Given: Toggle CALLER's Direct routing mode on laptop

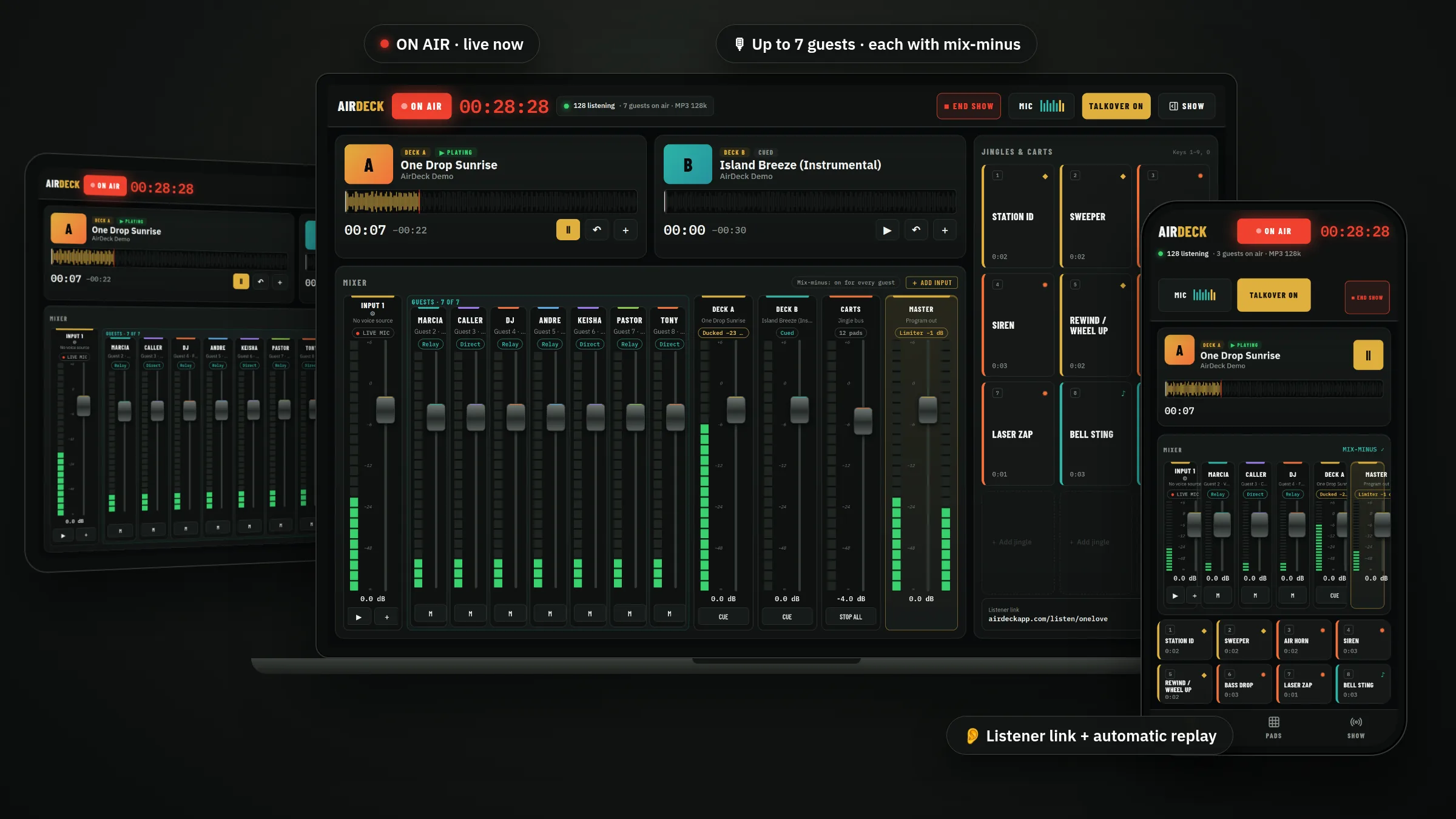Looking at the screenshot, I should coord(470,344).
